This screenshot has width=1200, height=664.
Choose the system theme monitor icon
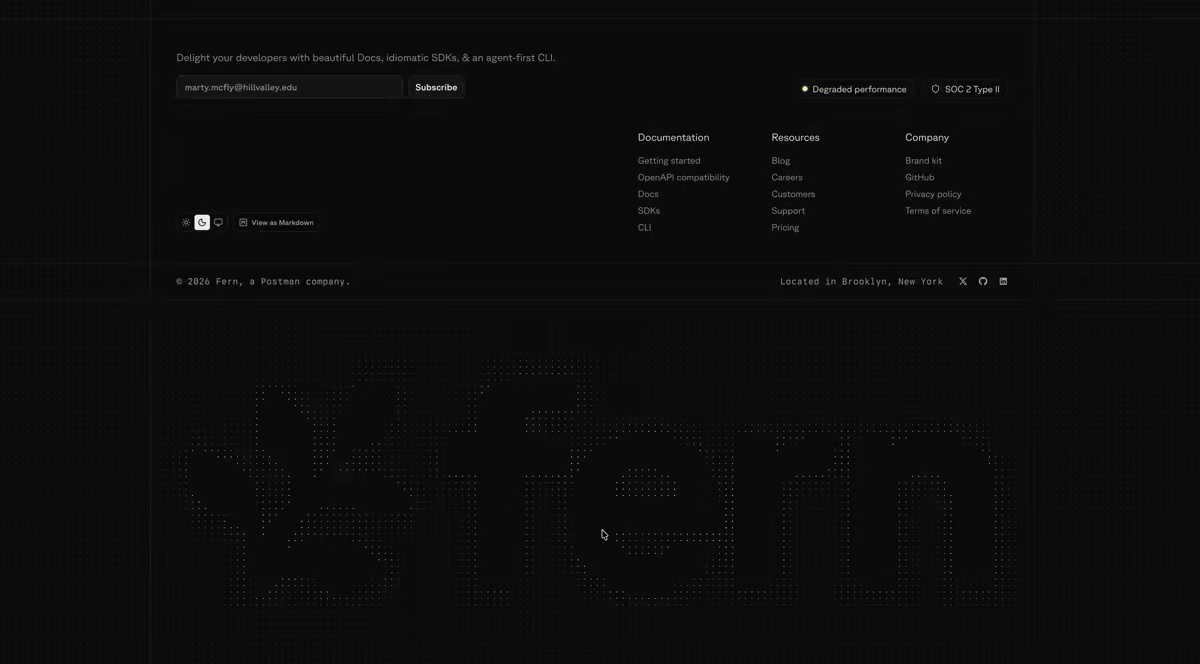(218, 223)
